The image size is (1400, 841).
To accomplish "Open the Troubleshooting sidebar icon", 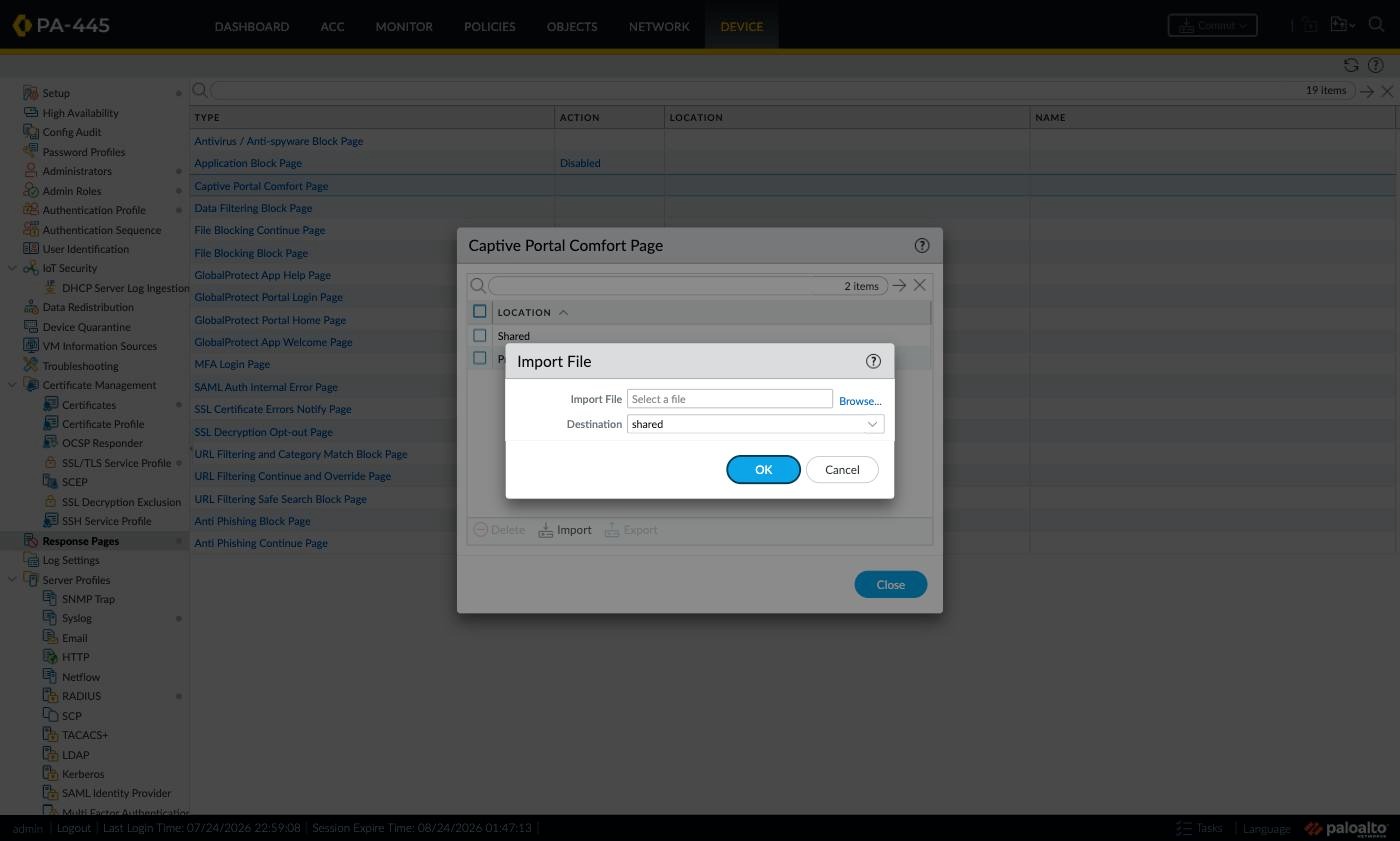I will coord(31,365).
